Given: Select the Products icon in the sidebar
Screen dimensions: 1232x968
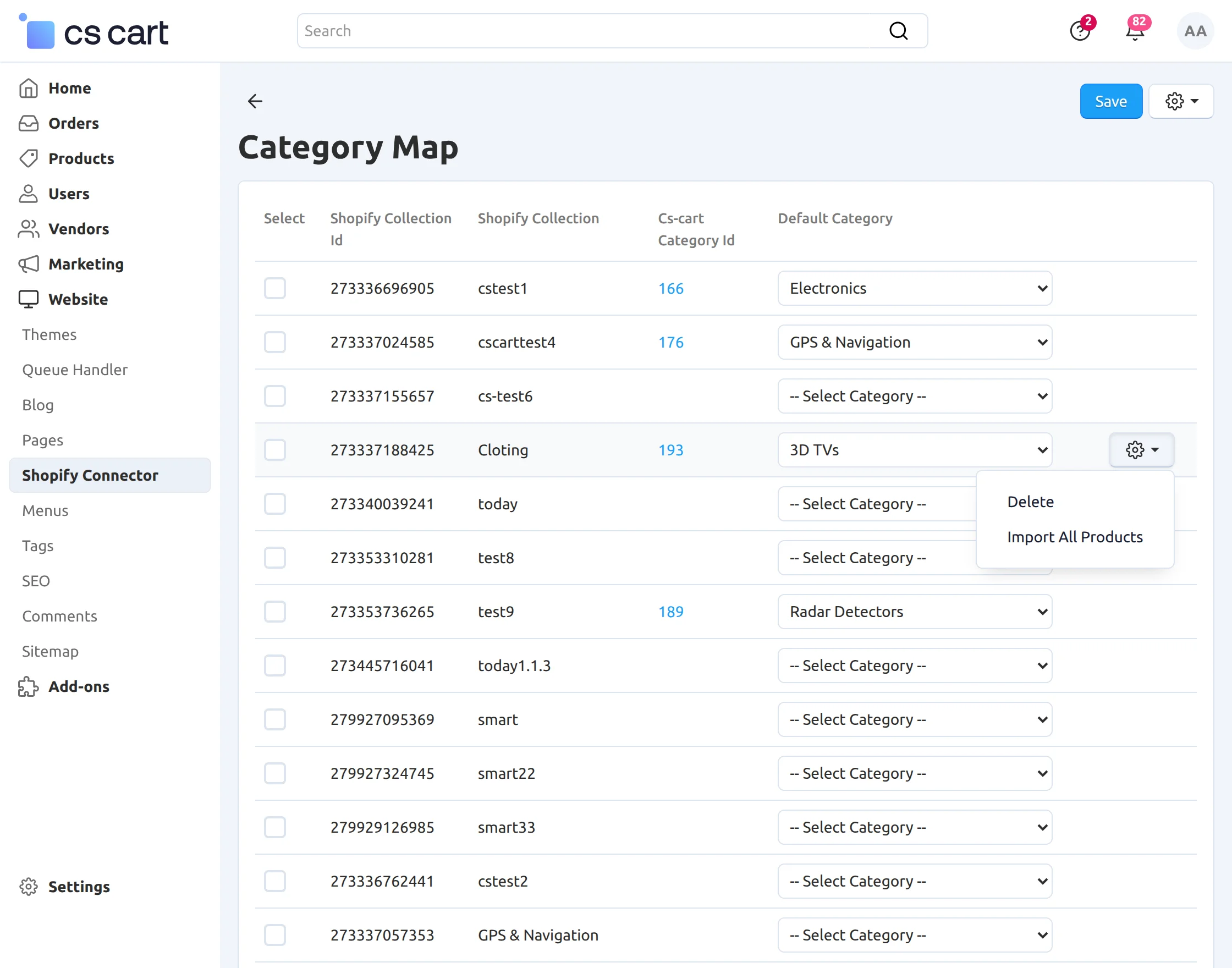Looking at the screenshot, I should tap(29, 159).
